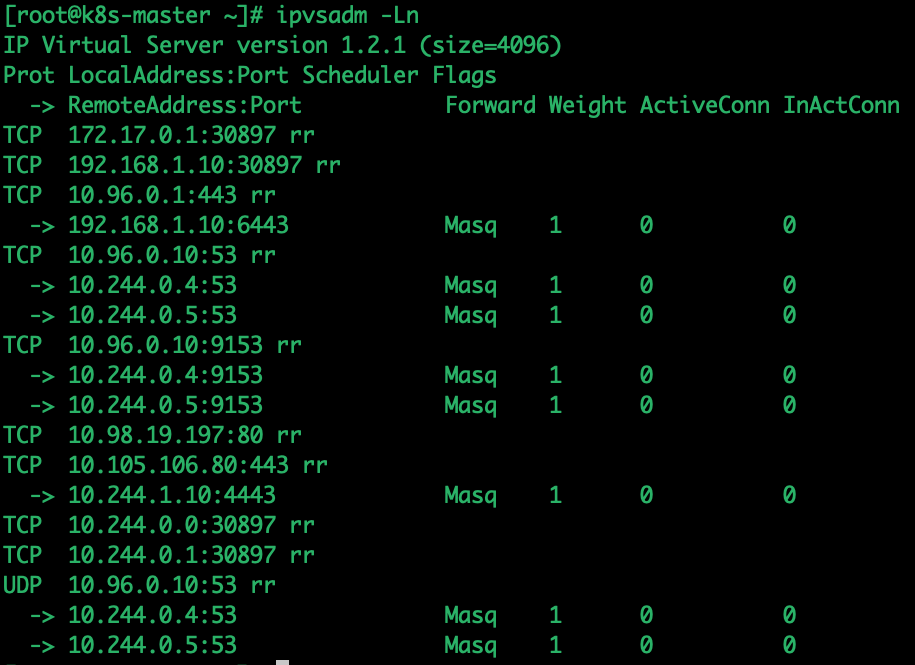Click the 192.168.1.10:30897 virtual address
The width and height of the screenshot is (915, 665).
pos(185,165)
